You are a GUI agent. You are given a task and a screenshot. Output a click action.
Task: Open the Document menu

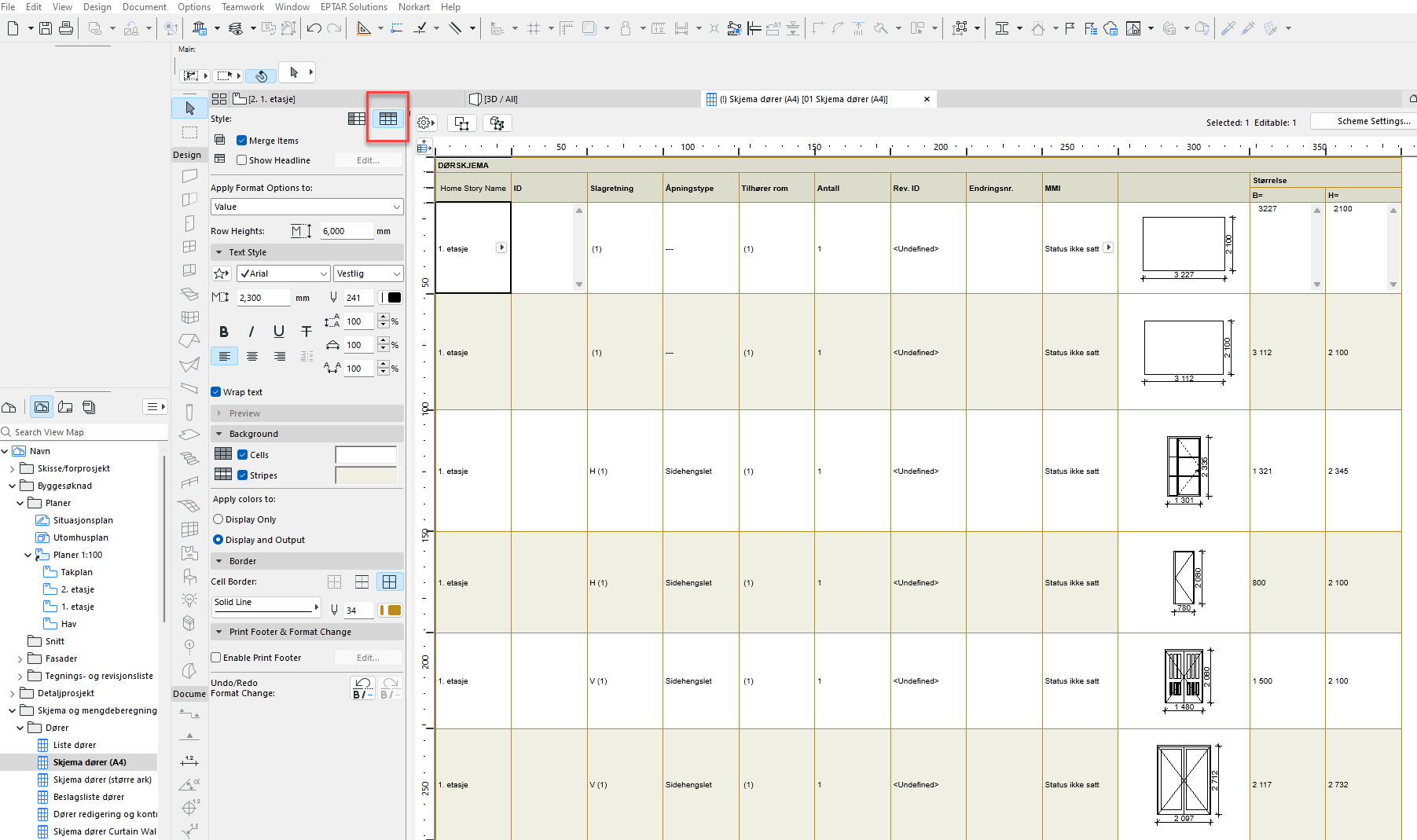144,7
